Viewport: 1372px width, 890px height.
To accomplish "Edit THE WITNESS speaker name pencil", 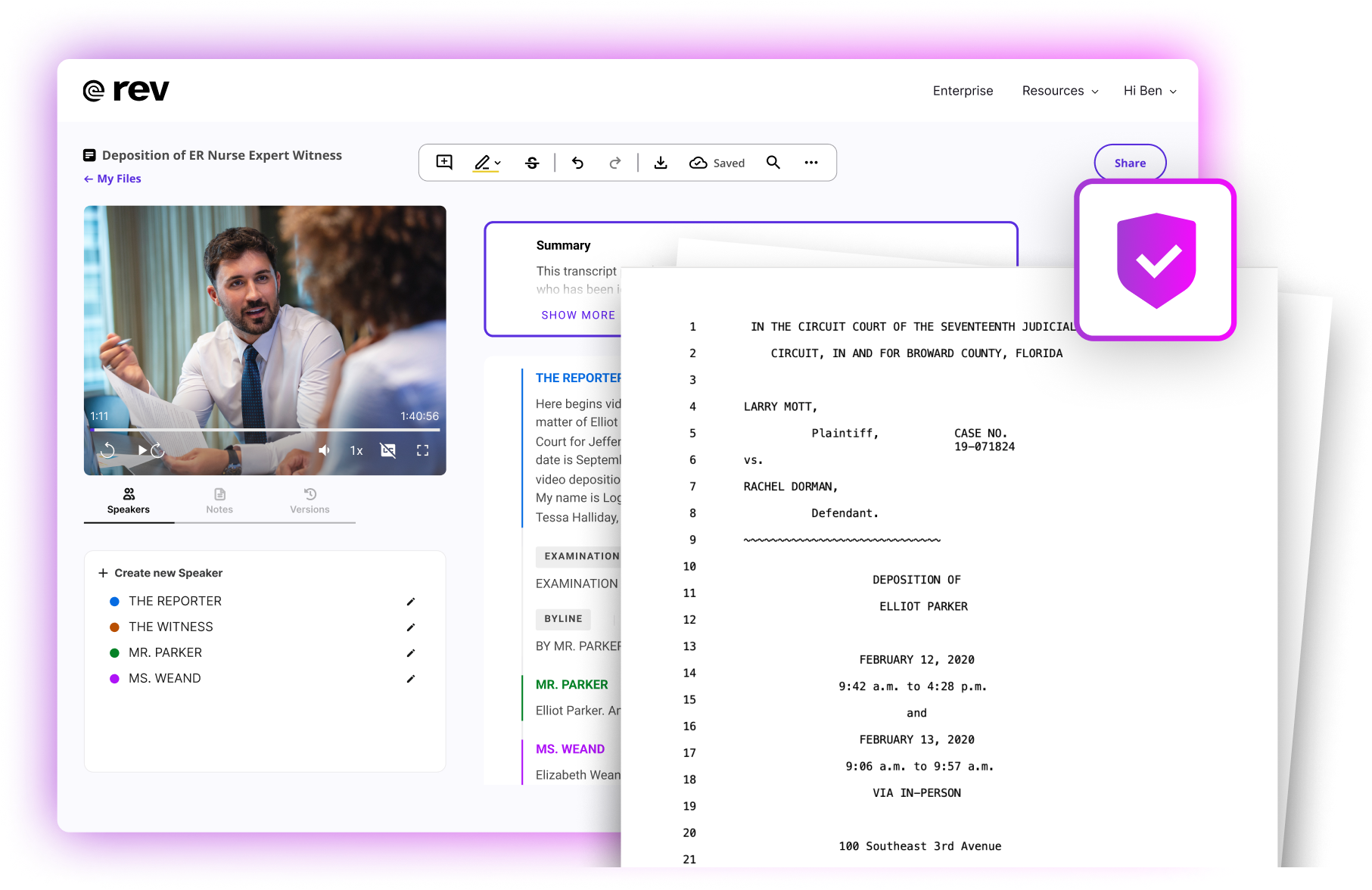I will [x=411, y=627].
